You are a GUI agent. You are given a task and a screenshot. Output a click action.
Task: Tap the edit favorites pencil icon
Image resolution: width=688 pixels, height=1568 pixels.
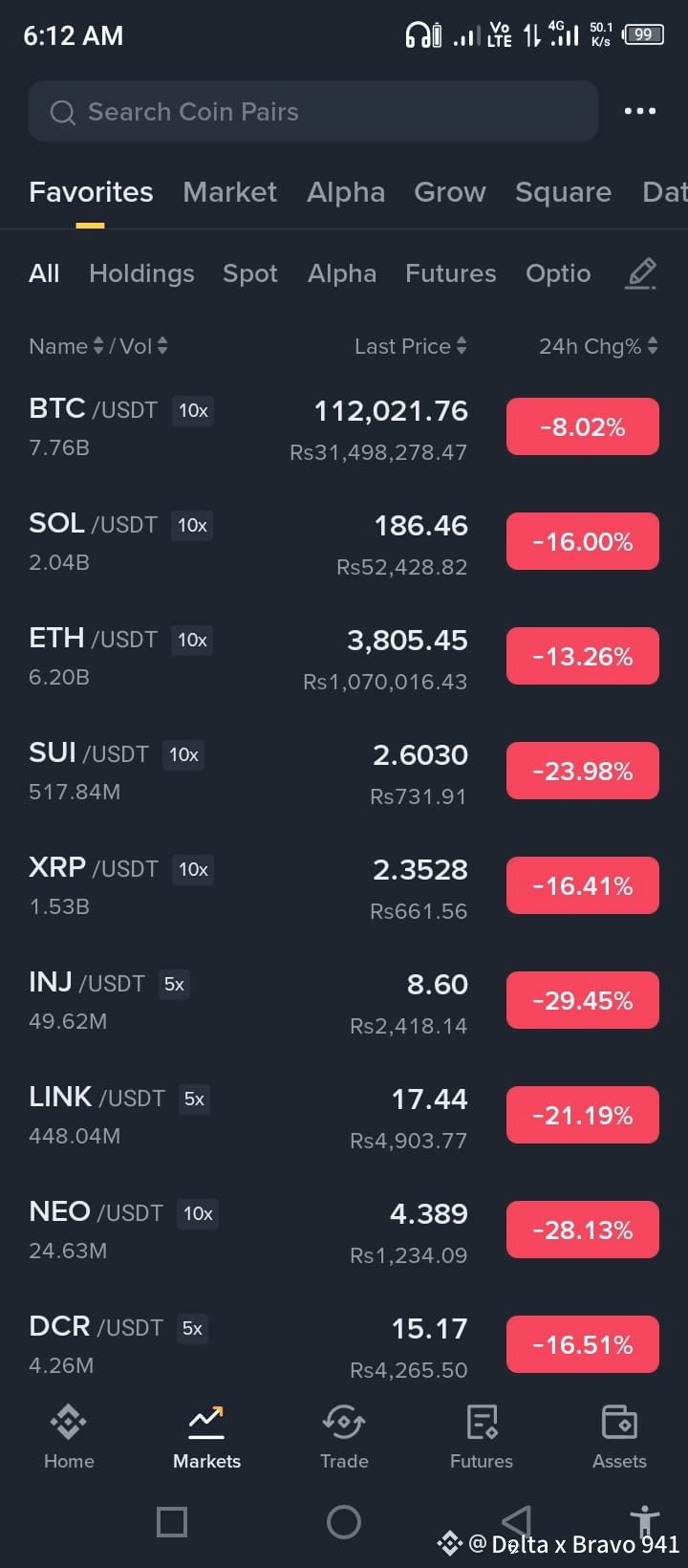pyautogui.click(x=641, y=273)
